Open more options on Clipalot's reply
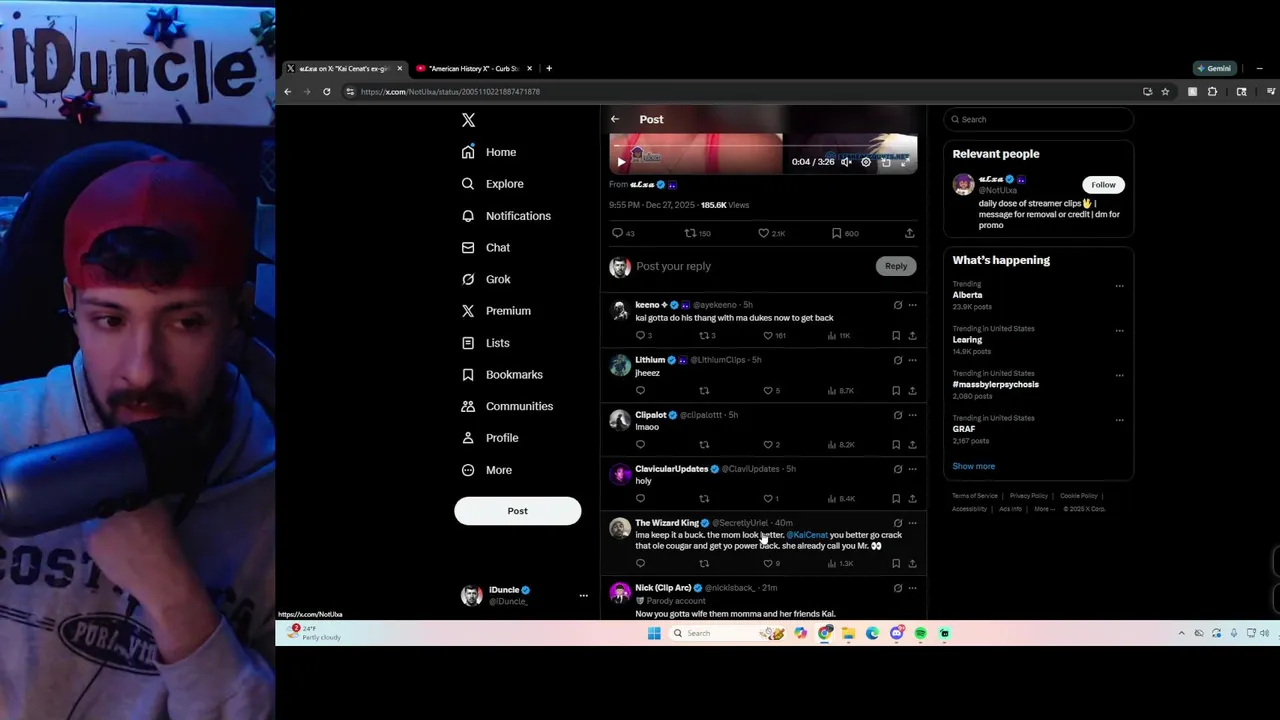1280x720 pixels. pos(912,415)
